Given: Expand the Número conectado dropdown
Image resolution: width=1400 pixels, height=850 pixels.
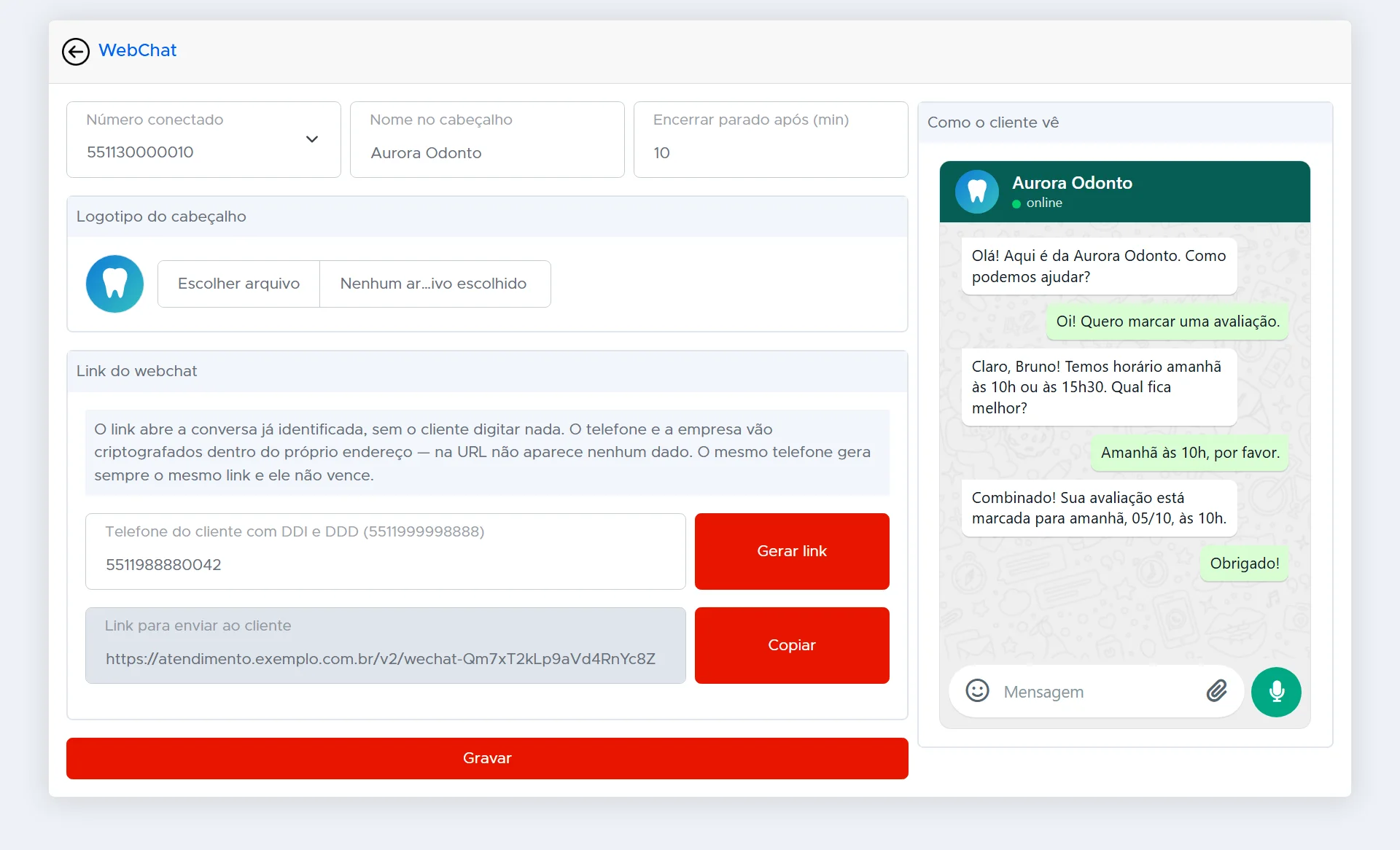Looking at the screenshot, I should coord(203,139).
